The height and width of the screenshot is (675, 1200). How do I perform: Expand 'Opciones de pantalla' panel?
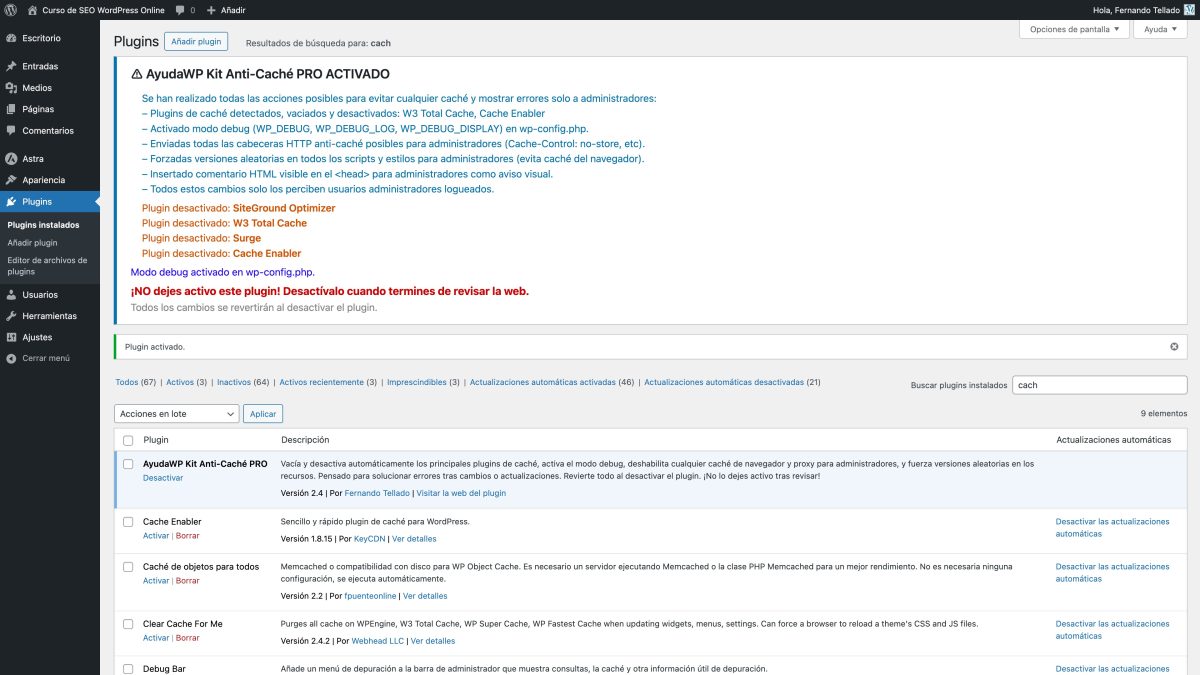(1075, 29)
